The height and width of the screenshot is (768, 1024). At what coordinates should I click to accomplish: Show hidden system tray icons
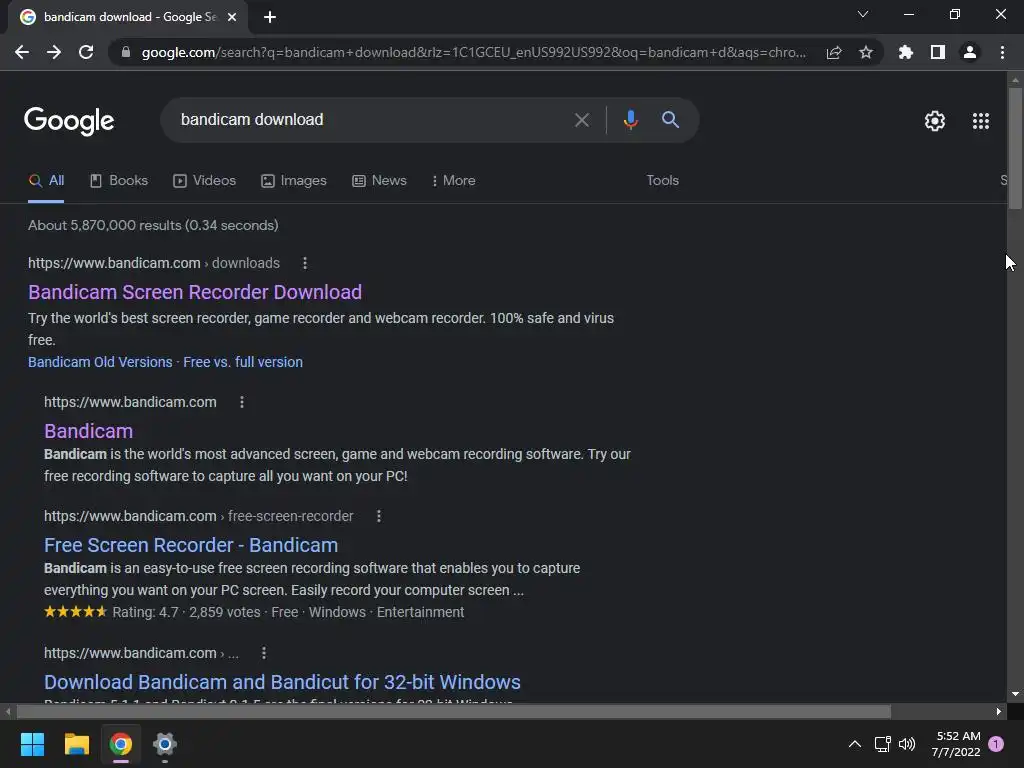[854, 744]
